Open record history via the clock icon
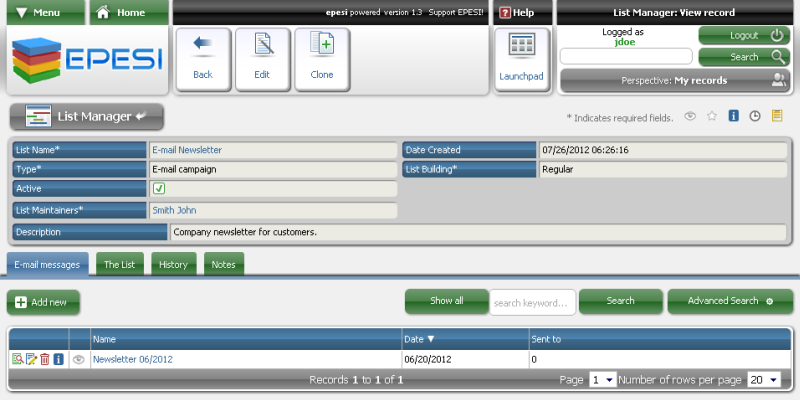800x400 pixels. [x=755, y=116]
